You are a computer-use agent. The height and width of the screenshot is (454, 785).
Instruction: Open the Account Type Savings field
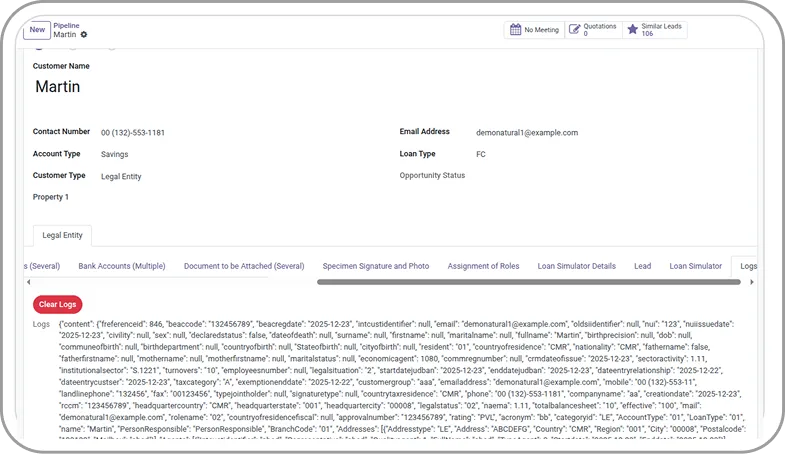click(x=115, y=154)
